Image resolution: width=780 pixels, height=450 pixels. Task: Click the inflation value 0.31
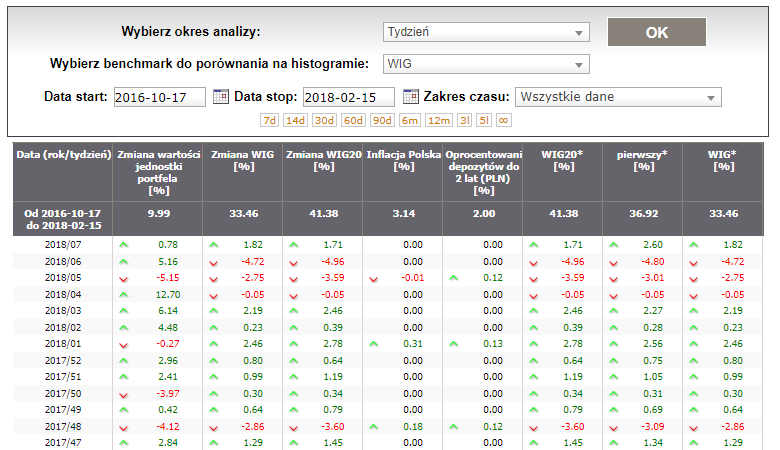(413, 344)
